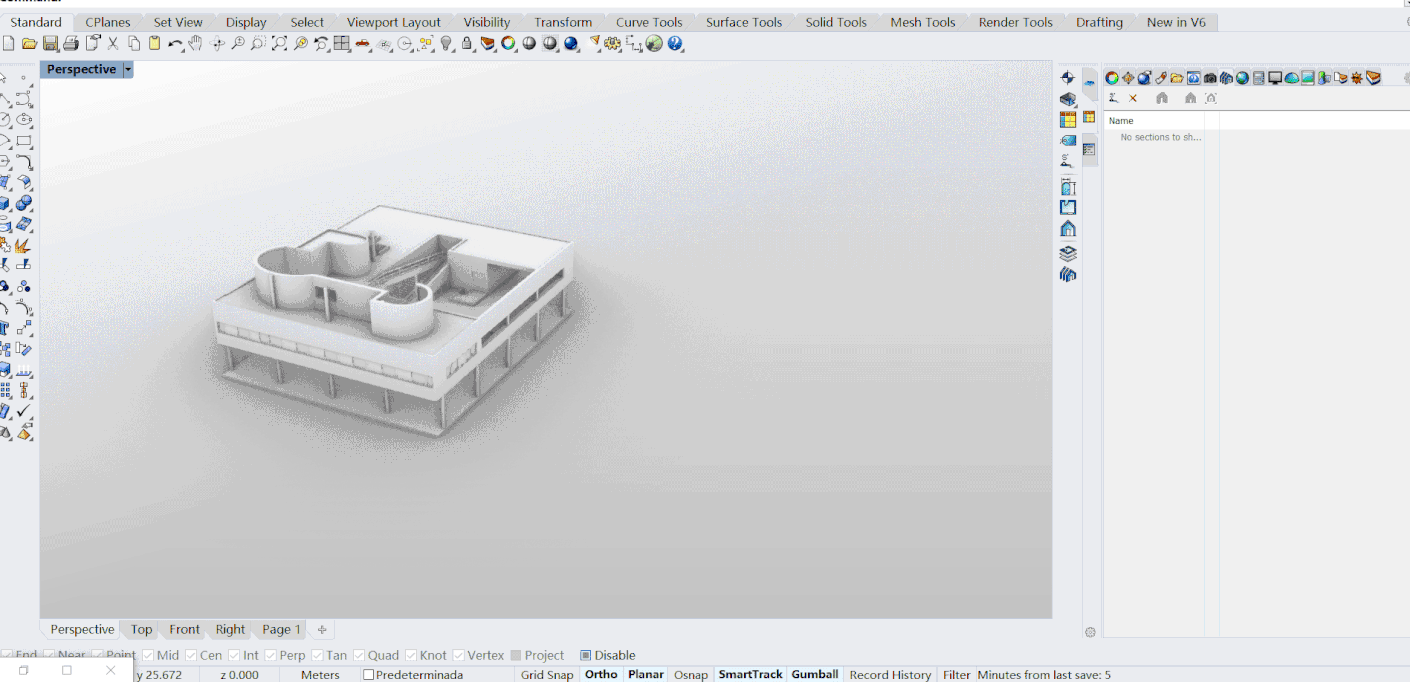Click the check mark tool in left sidebar
1410x682 pixels.
(23, 412)
